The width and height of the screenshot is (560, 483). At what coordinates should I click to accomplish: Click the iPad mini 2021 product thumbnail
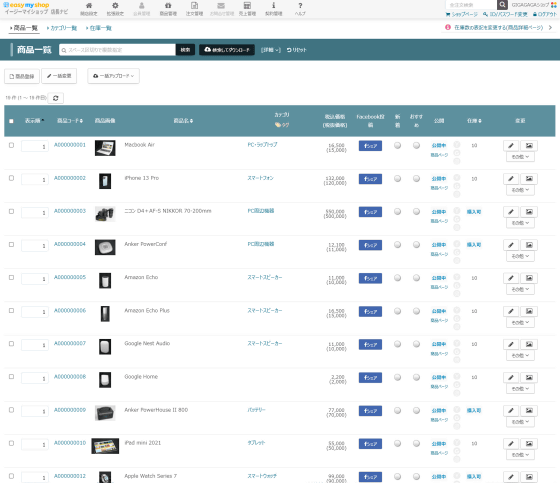(105, 446)
